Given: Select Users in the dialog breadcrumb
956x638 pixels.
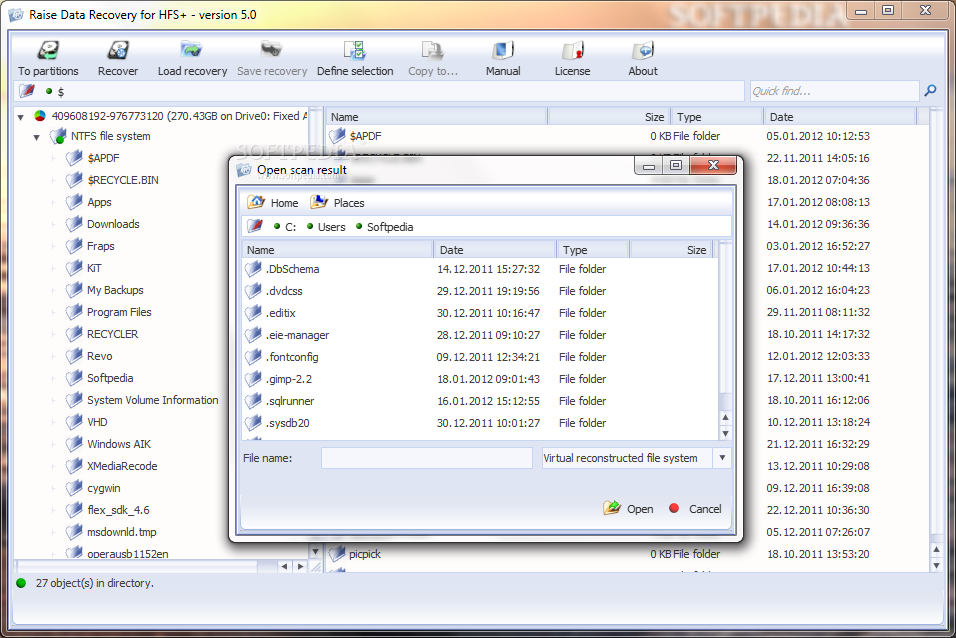Looking at the screenshot, I should pyautogui.click(x=332, y=227).
